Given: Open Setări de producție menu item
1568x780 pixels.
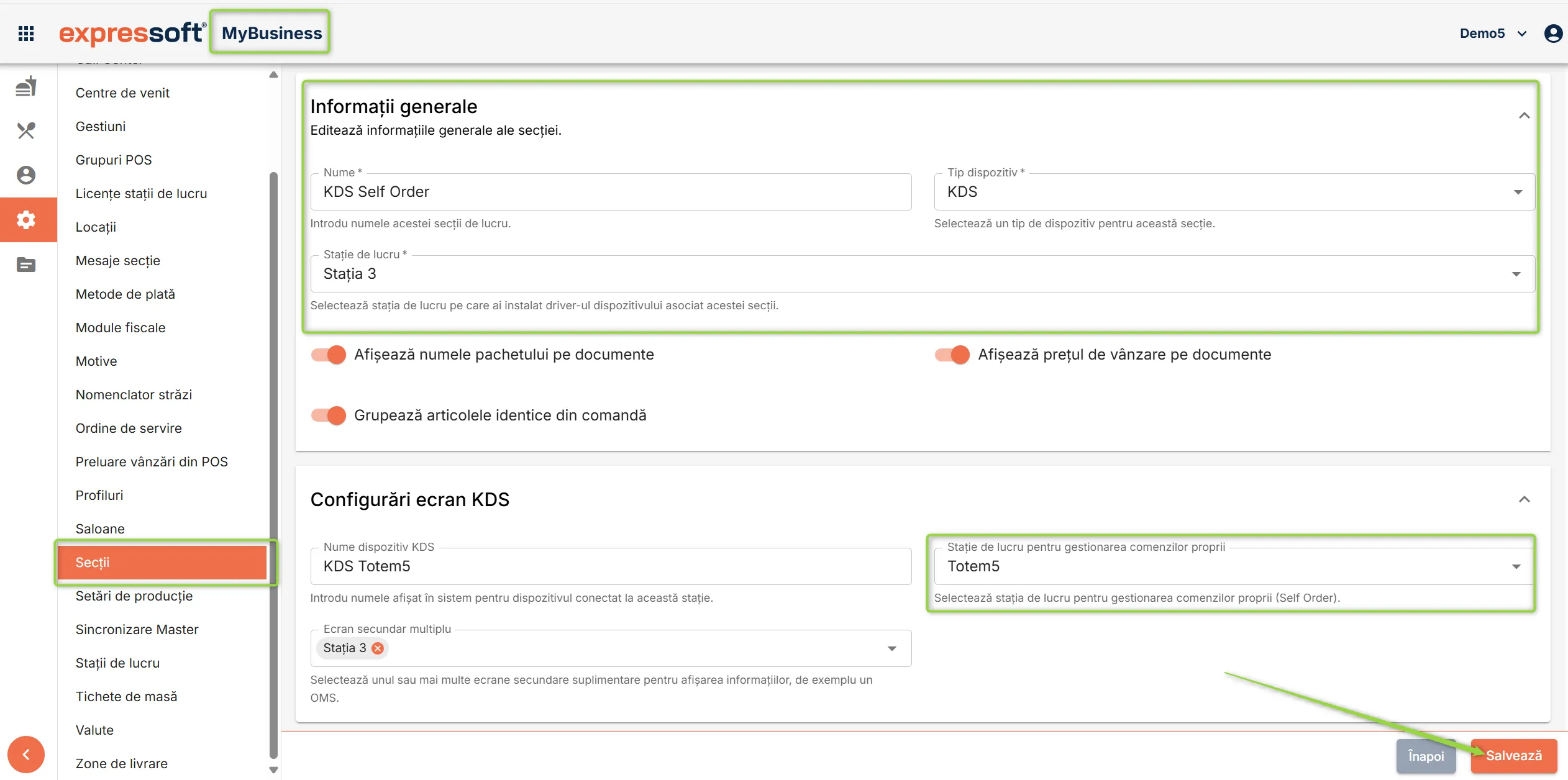Looking at the screenshot, I should (x=134, y=596).
